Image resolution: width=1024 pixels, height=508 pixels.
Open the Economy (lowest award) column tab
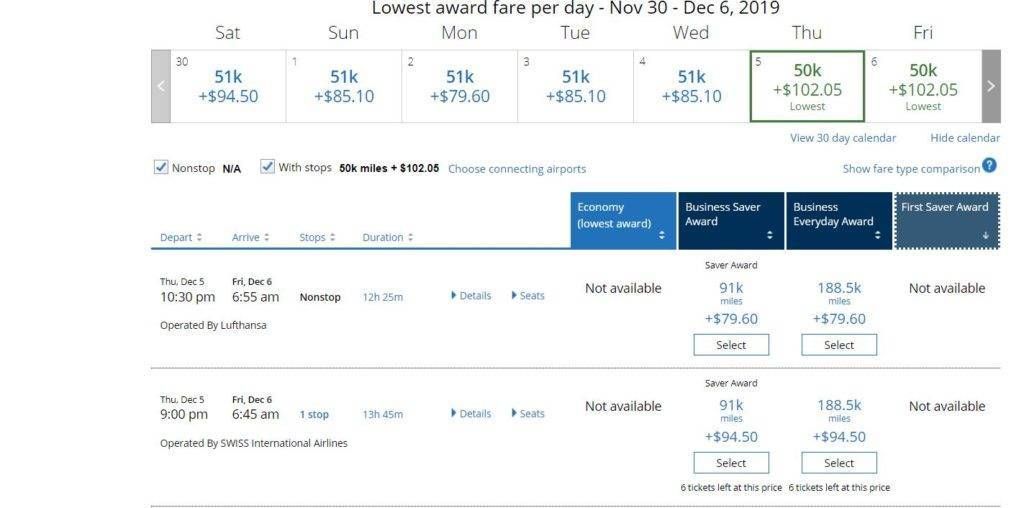tap(623, 221)
